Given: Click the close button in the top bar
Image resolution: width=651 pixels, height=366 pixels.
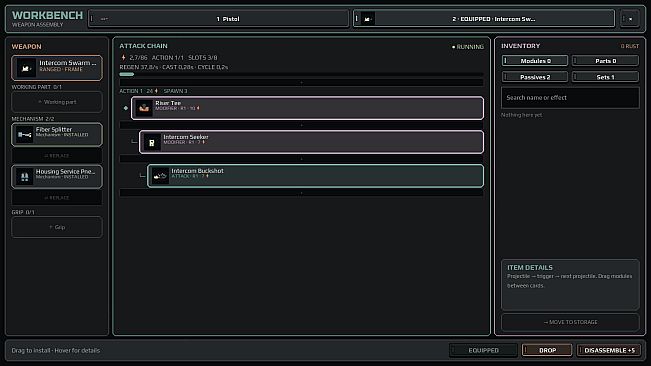Looking at the screenshot, I should (630, 19).
